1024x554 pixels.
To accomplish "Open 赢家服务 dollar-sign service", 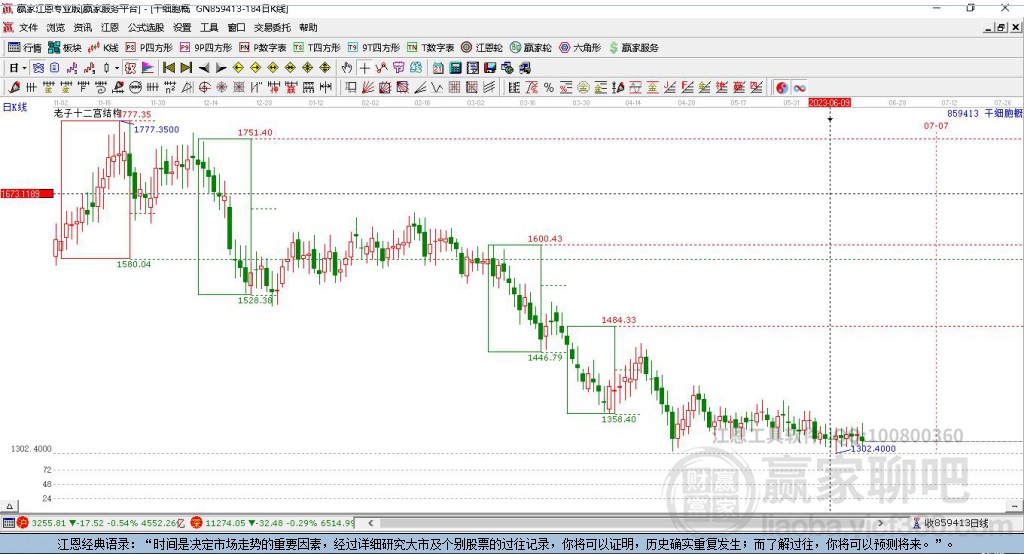I will click(x=633, y=48).
